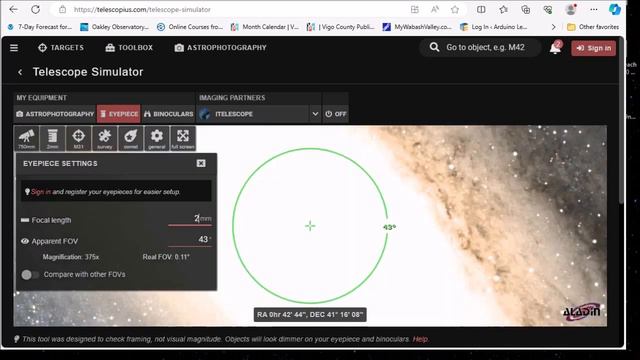Open the apps icon in address bar
This screenshot has width=640, height=360.
(415, 9)
